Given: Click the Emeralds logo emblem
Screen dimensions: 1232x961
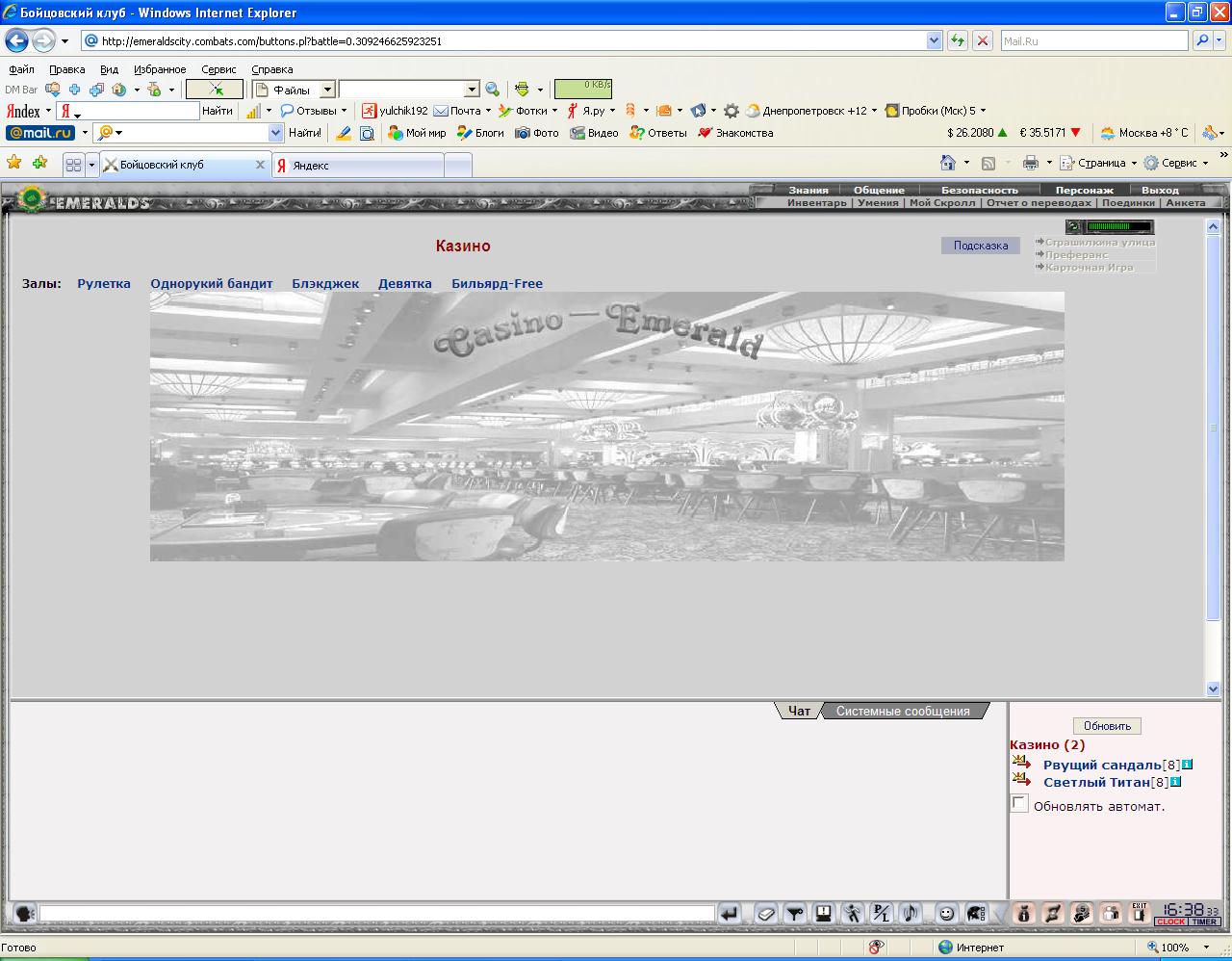Looking at the screenshot, I should pyautogui.click(x=33, y=198).
